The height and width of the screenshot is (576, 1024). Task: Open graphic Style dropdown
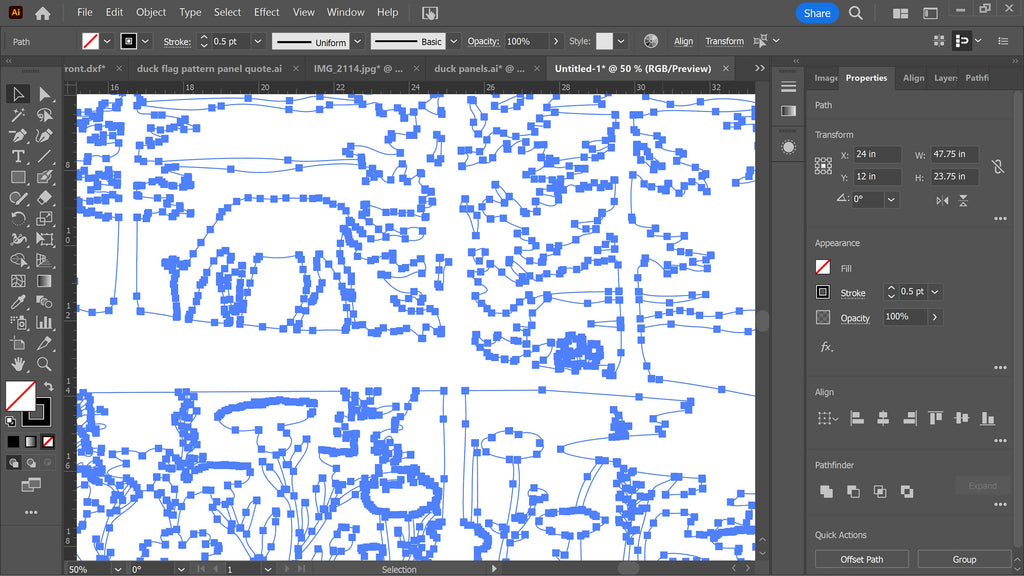621,41
